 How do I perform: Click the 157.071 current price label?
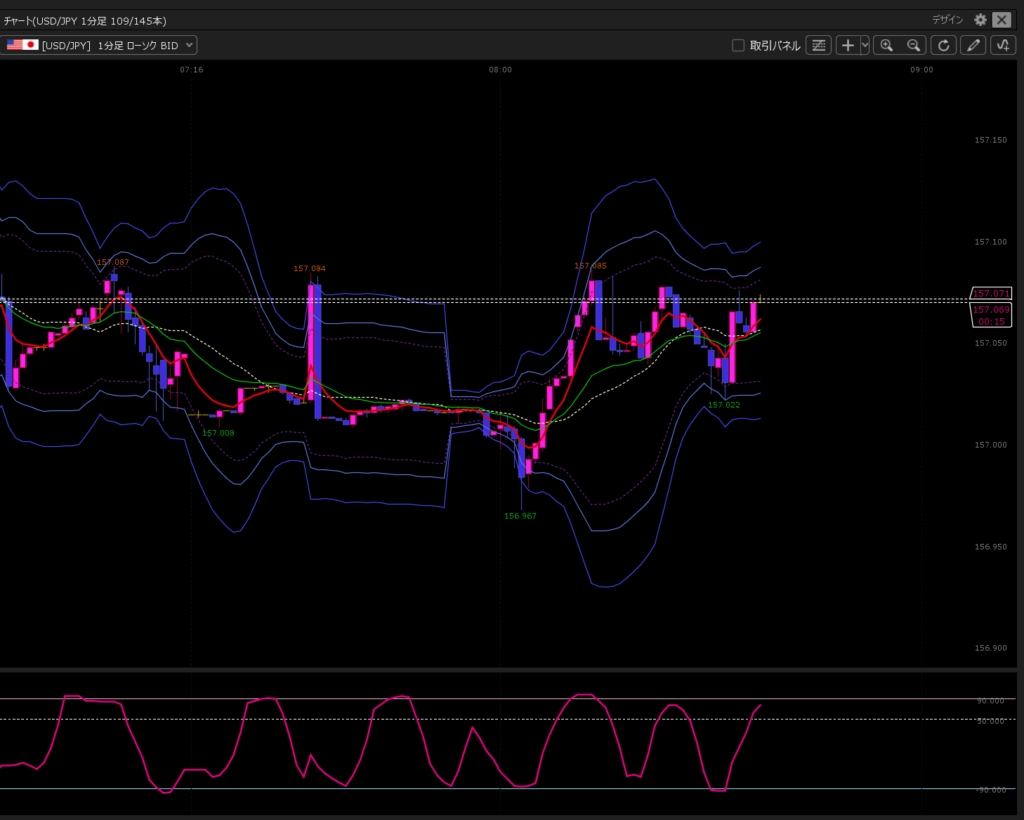point(992,293)
